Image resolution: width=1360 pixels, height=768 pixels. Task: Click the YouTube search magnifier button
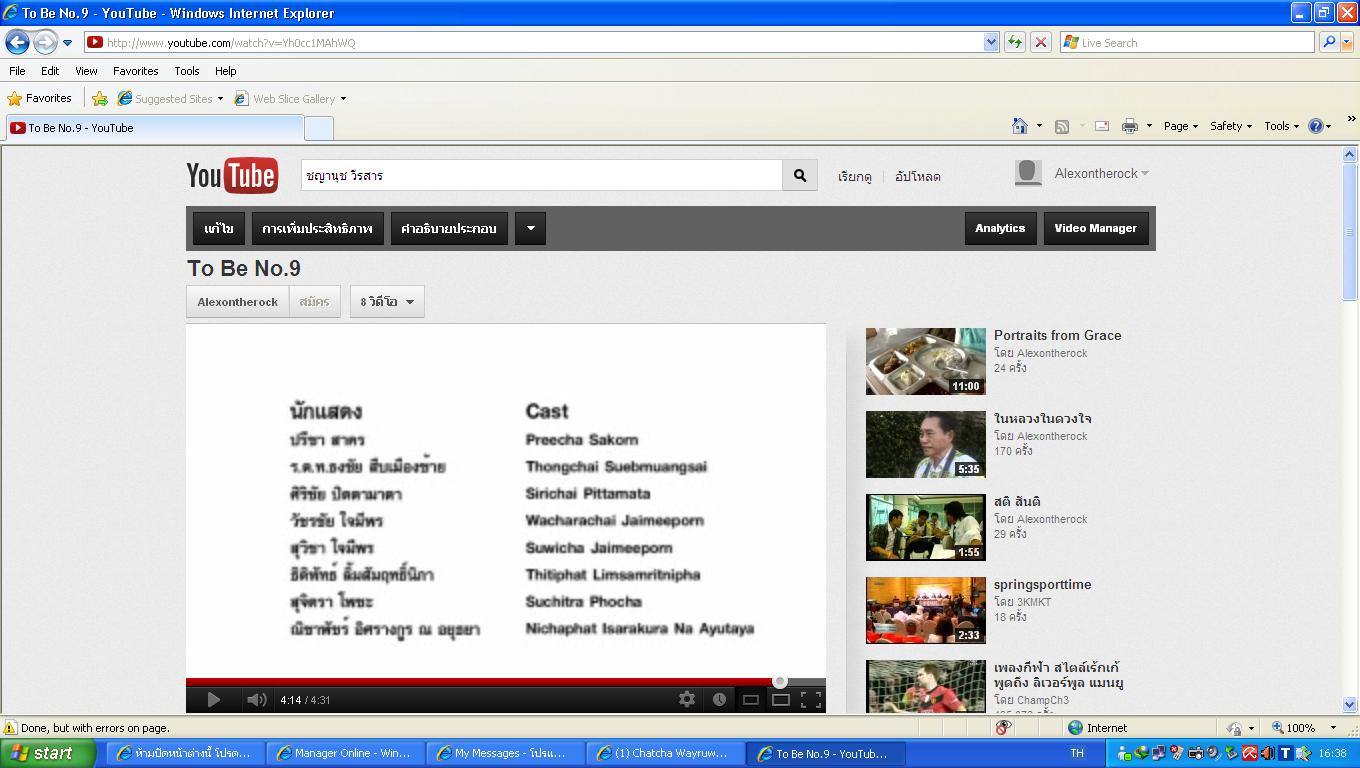click(x=799, y=175)
